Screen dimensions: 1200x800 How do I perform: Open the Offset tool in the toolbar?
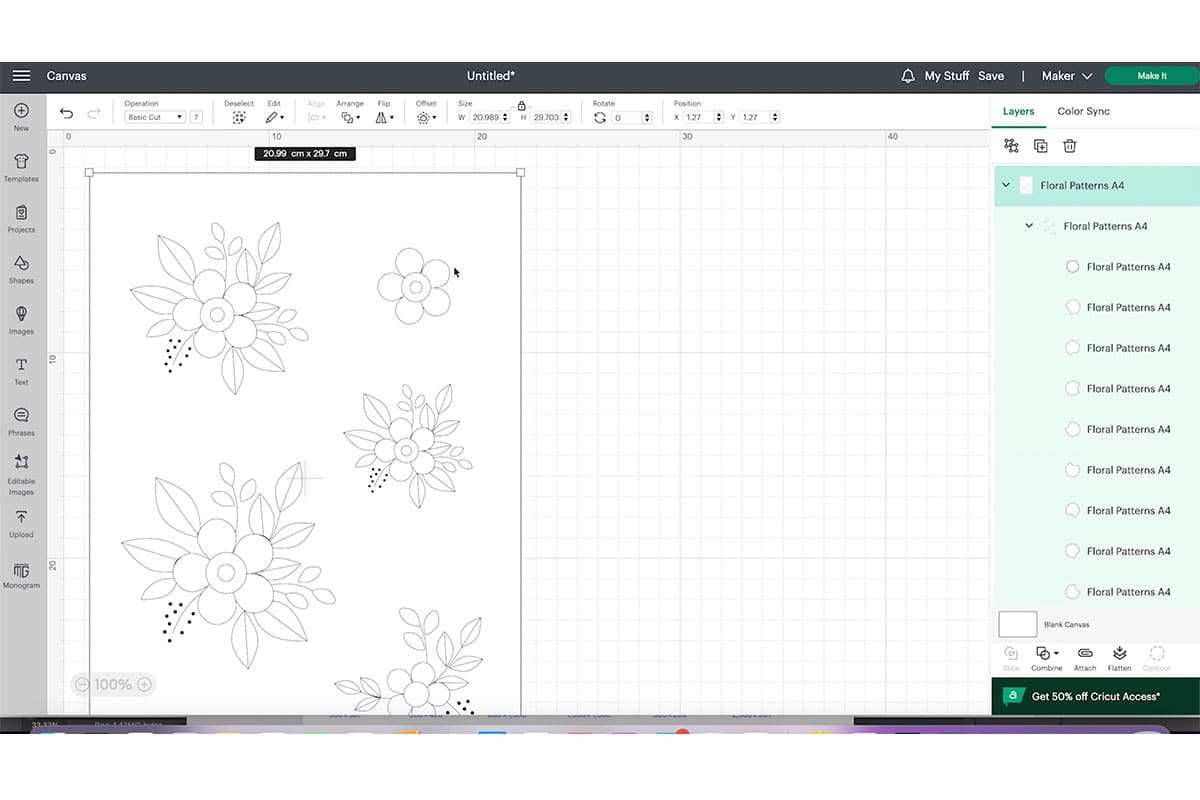click(426, 117)
